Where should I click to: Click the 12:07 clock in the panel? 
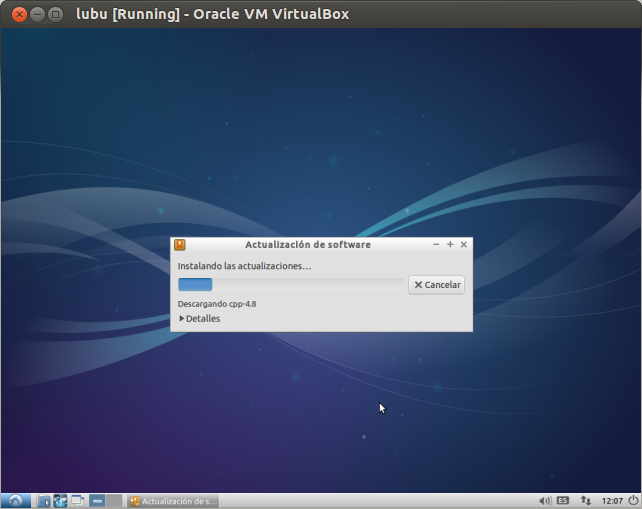click(x=613, y=501)
